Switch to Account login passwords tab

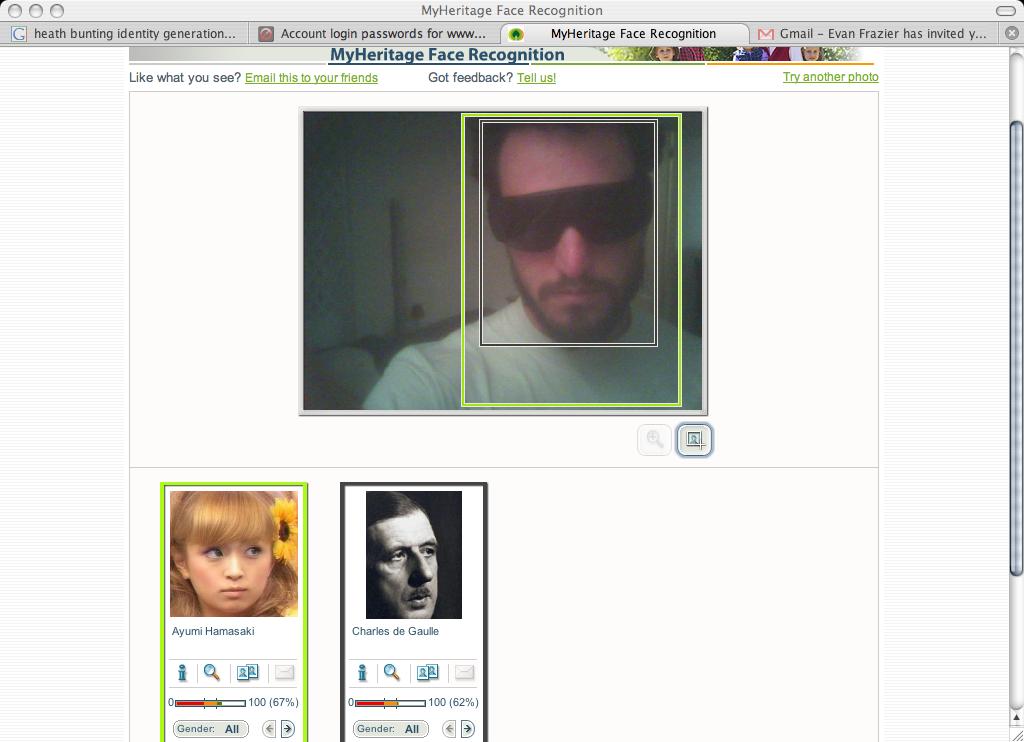tap(374, 33)
